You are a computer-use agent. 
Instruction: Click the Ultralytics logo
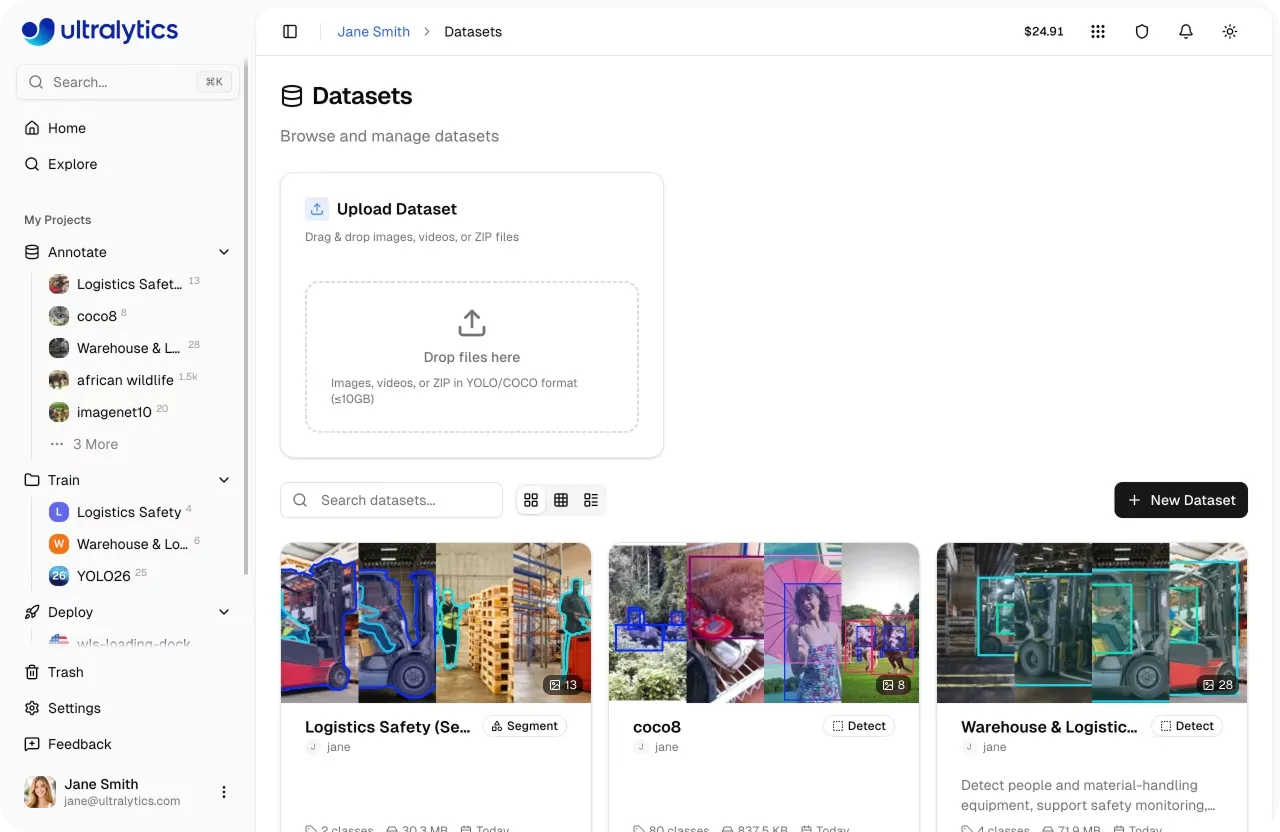pyautogui.click(x=100, y=31)
